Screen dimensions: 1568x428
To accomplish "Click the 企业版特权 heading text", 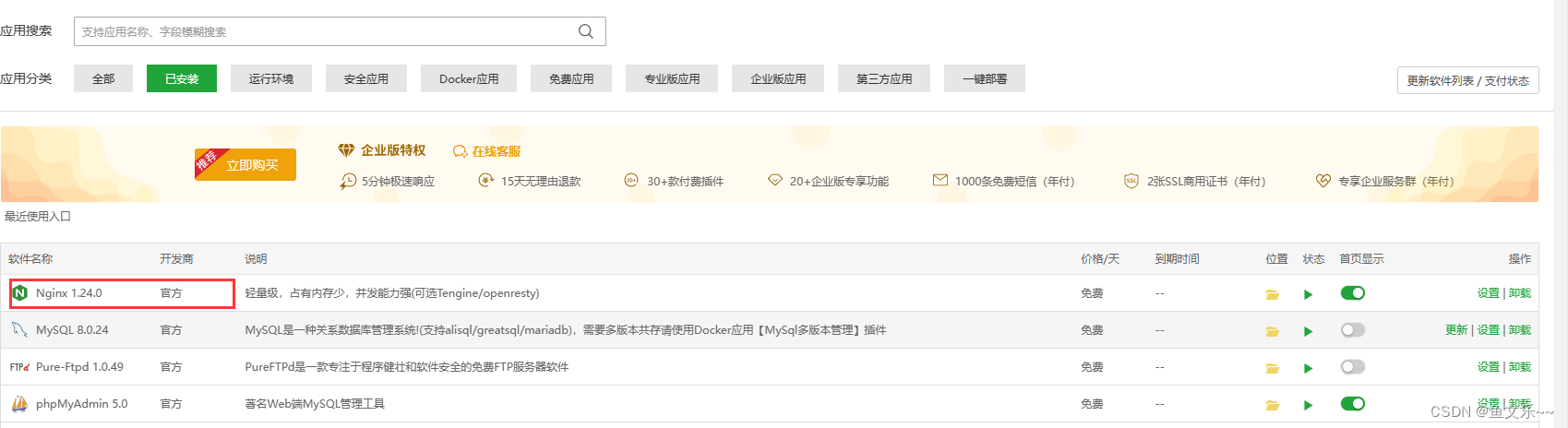I will tap(393, 150).
